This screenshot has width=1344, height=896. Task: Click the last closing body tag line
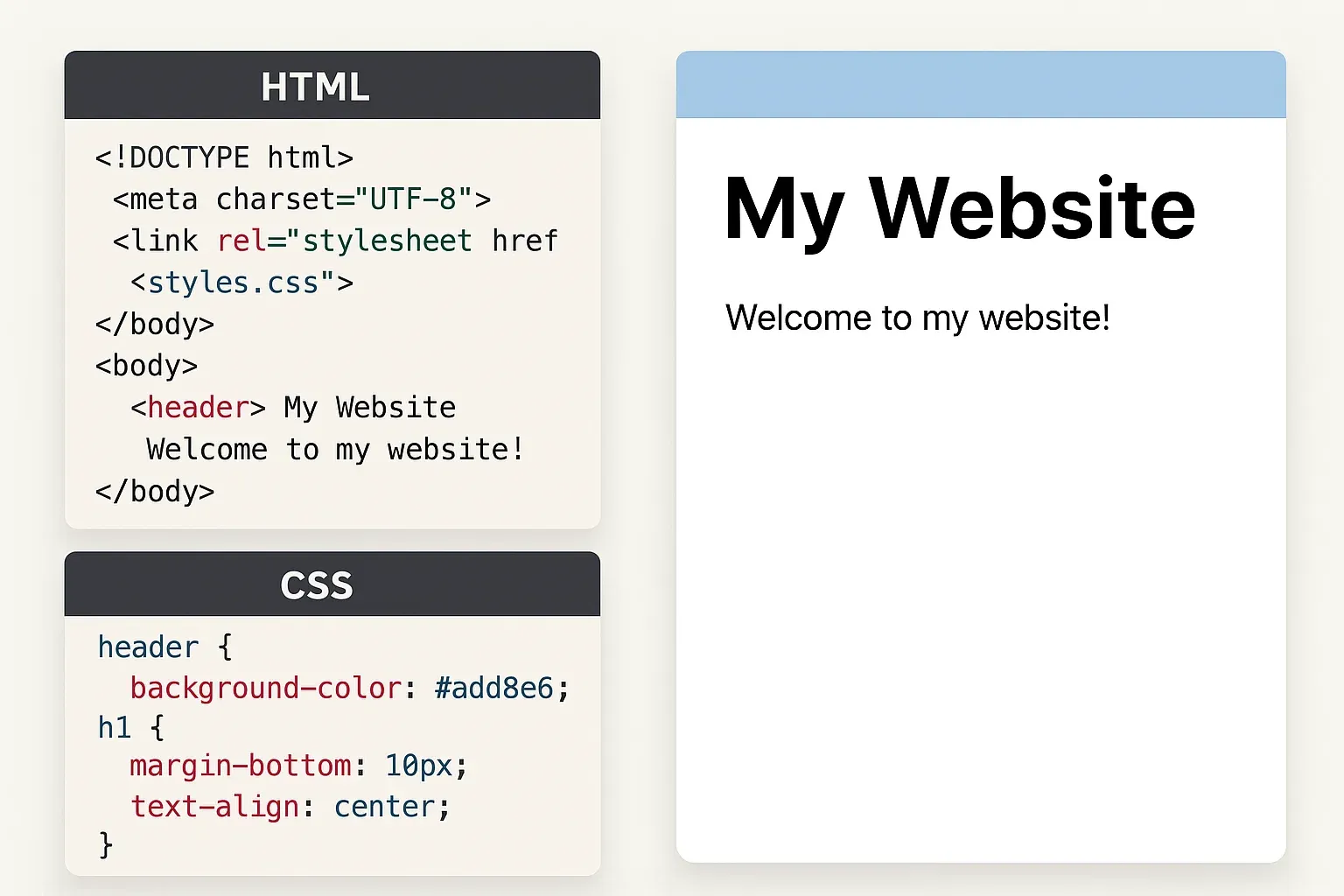(x=154, y=492)
